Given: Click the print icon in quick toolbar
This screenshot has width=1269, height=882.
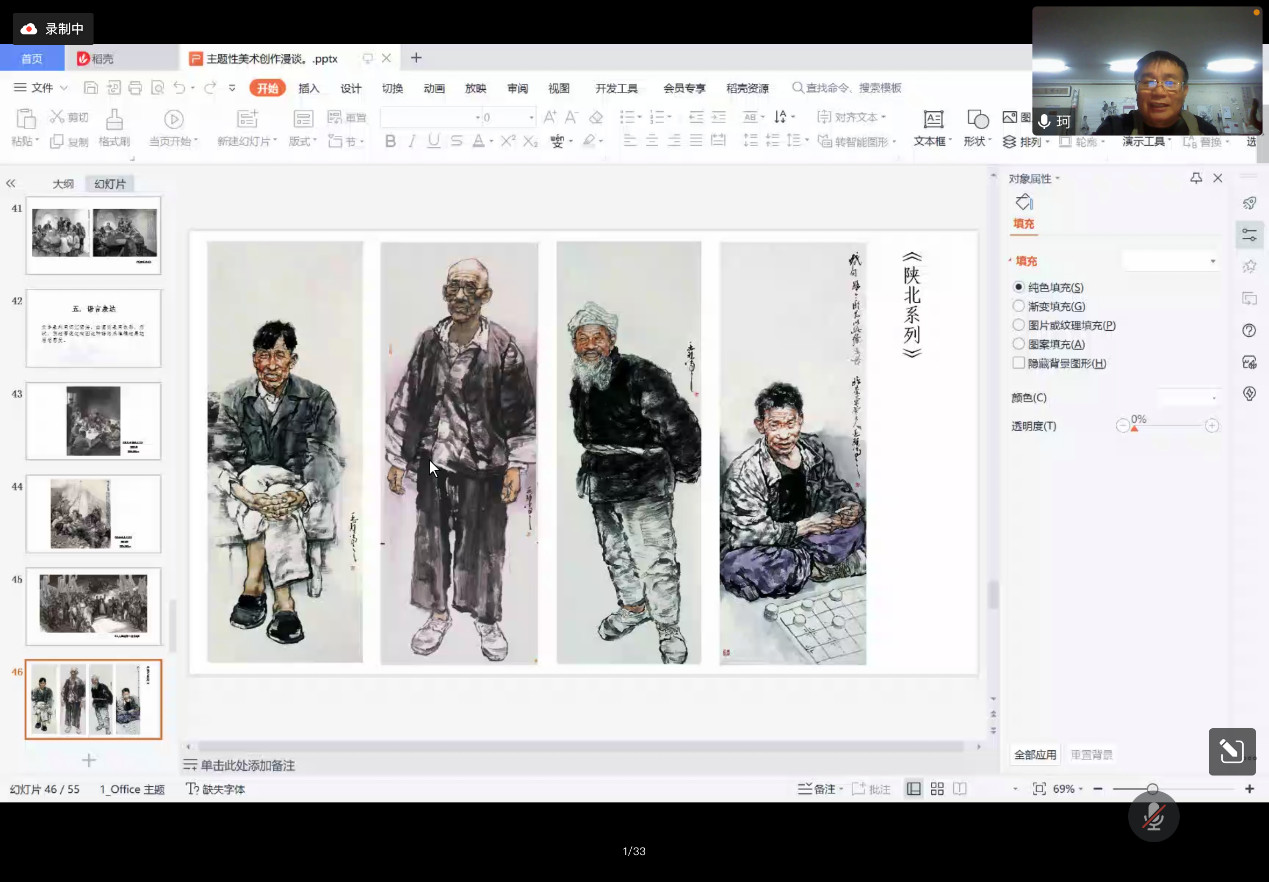Looking at the screenshot, I should 135,88.
